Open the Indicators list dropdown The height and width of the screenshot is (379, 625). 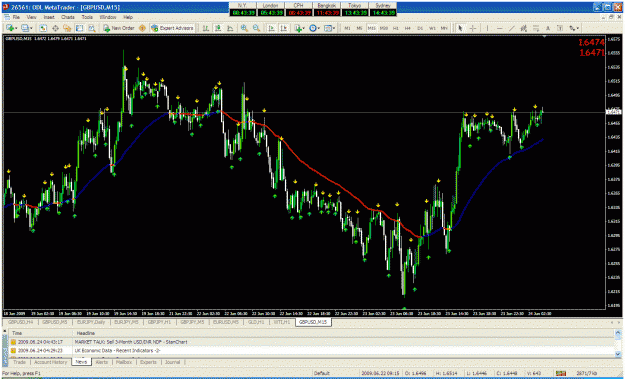click(299, 28)
